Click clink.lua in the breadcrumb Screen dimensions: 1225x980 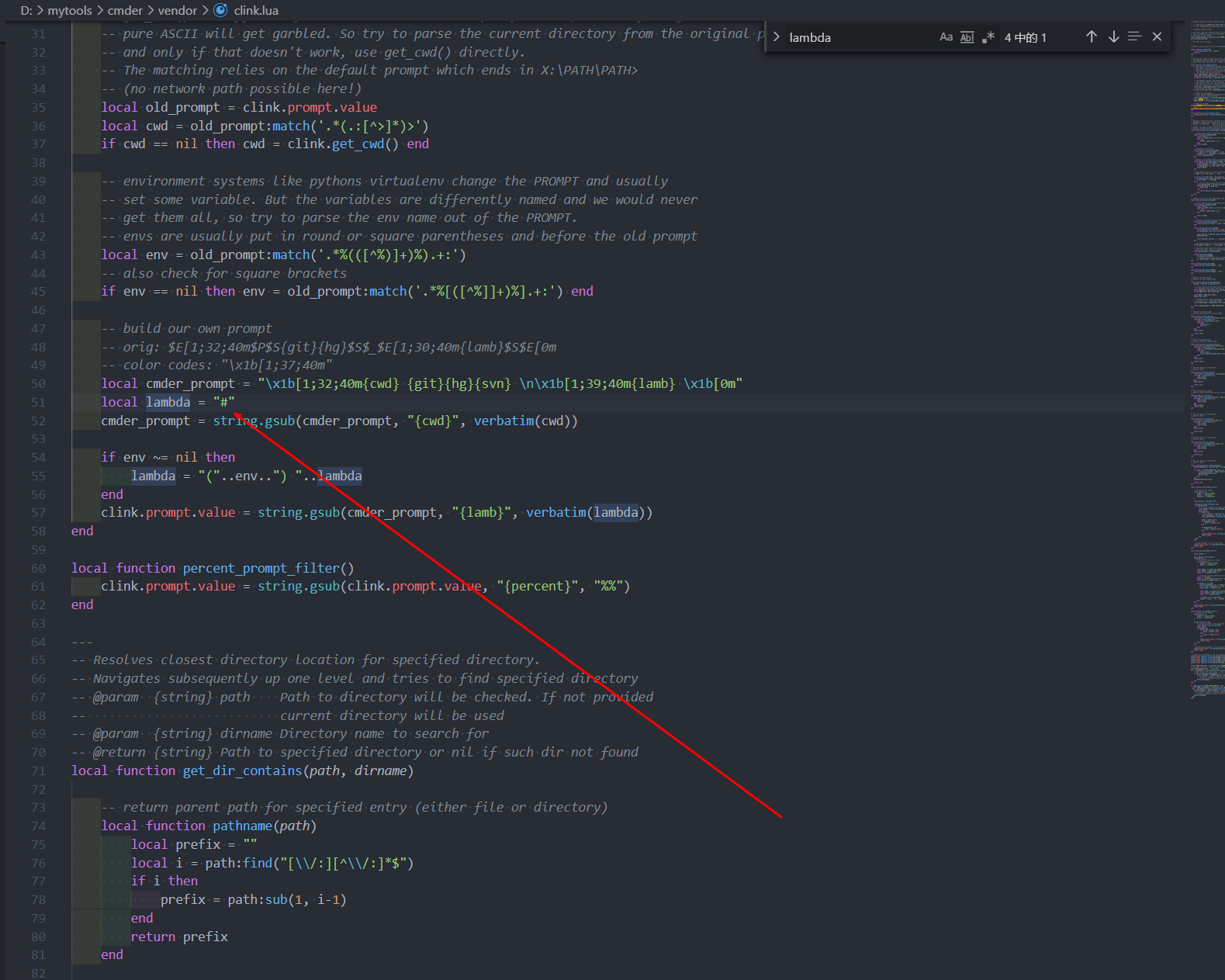click(x=256, y=10)
